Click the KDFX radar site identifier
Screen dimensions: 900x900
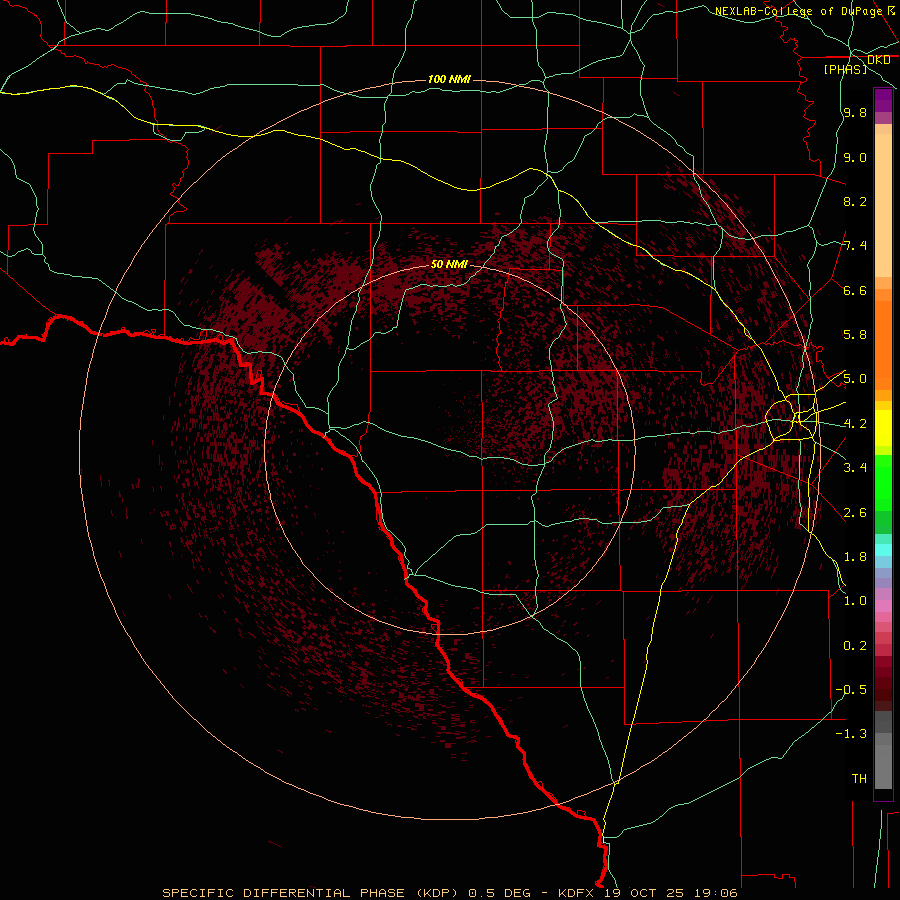pos(578,893)
